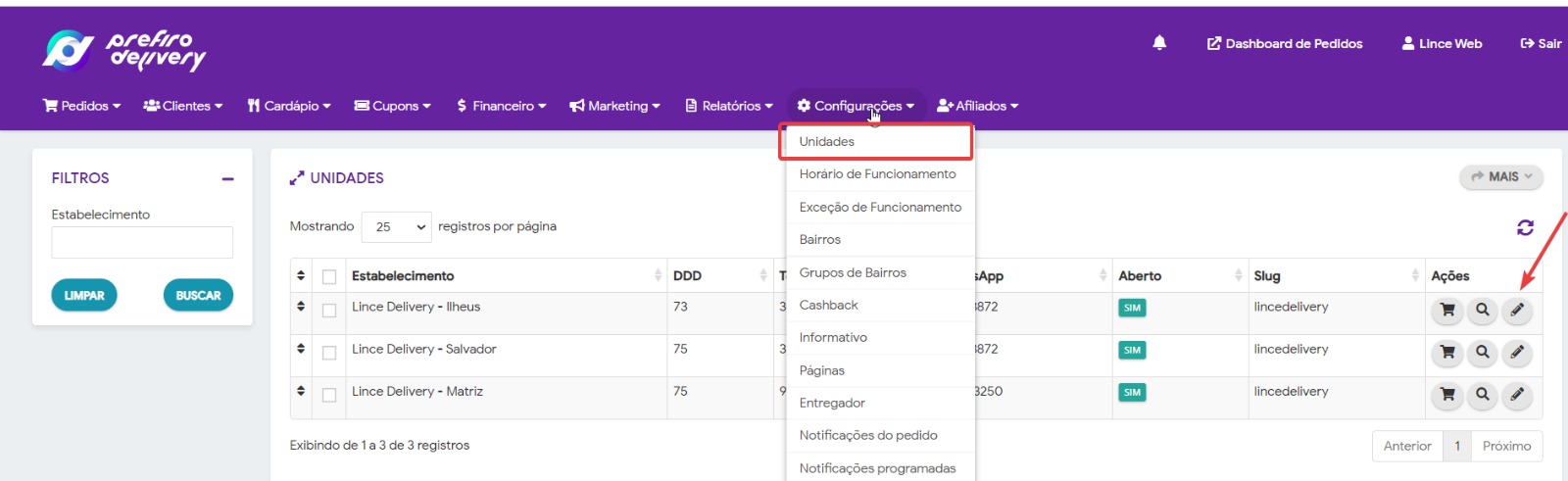Click the notification bell icon

[x=1159, y=43]
